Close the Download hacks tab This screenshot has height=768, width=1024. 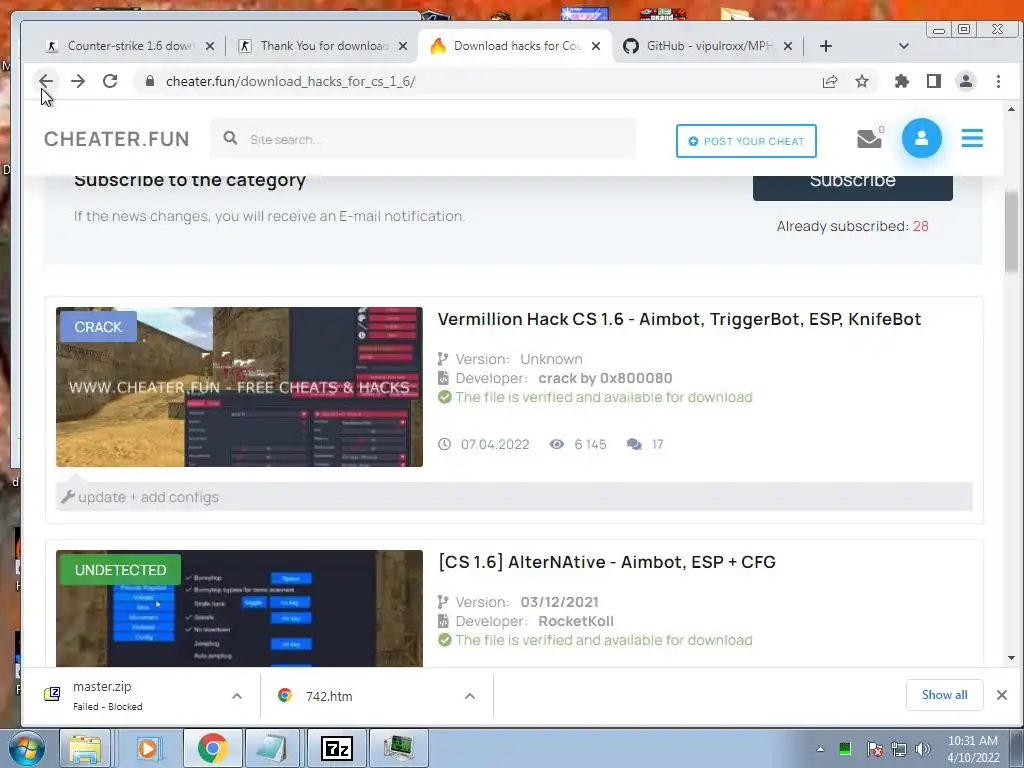click(596, 46)
